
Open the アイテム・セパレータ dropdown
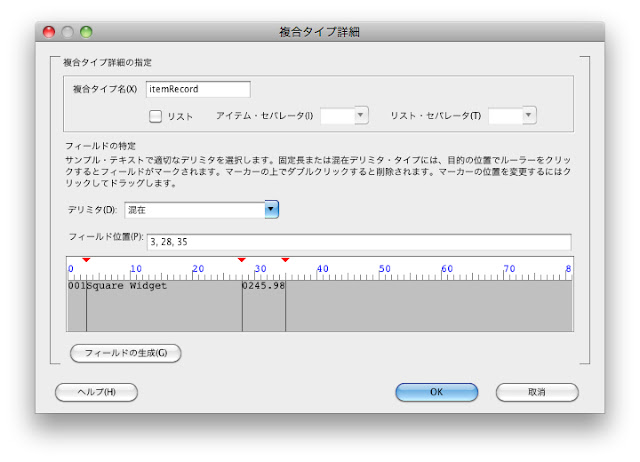pyautogui.click(x=360, y=115)
